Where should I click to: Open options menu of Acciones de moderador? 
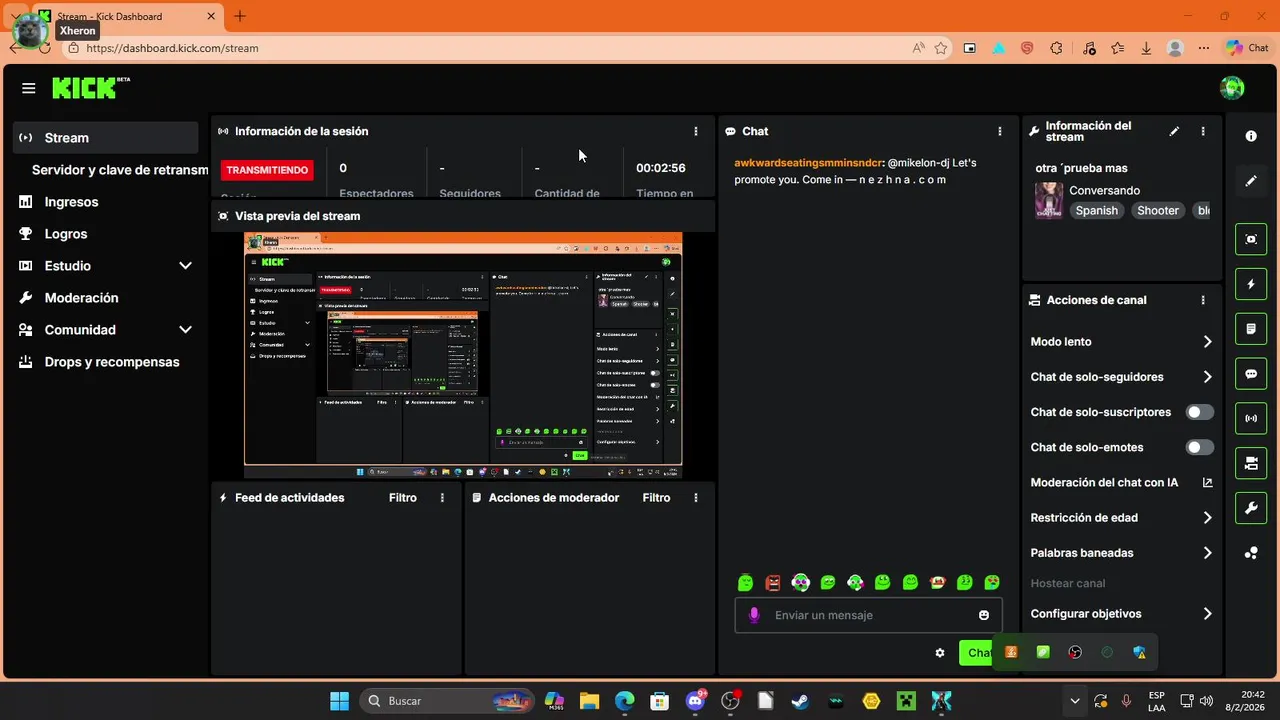tap(696, 498)
